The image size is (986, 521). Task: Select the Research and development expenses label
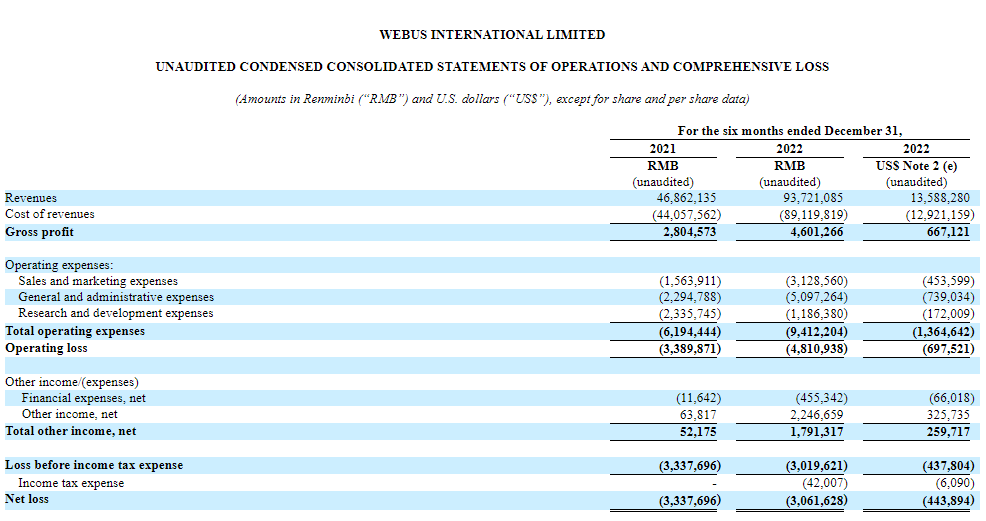click(116, 313)
